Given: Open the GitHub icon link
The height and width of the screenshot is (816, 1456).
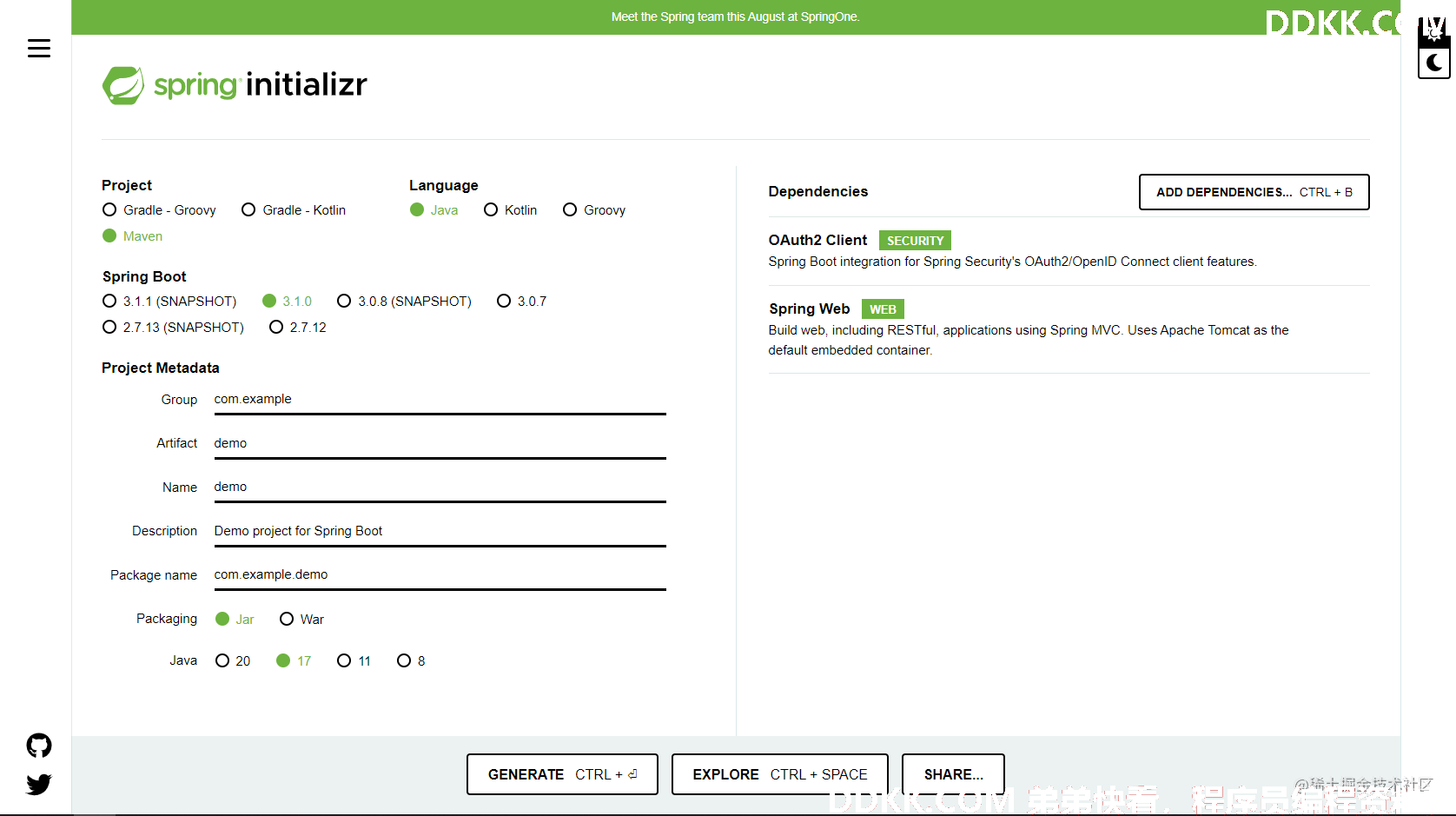Looking at the screenshot, I should tap(39, 746).
